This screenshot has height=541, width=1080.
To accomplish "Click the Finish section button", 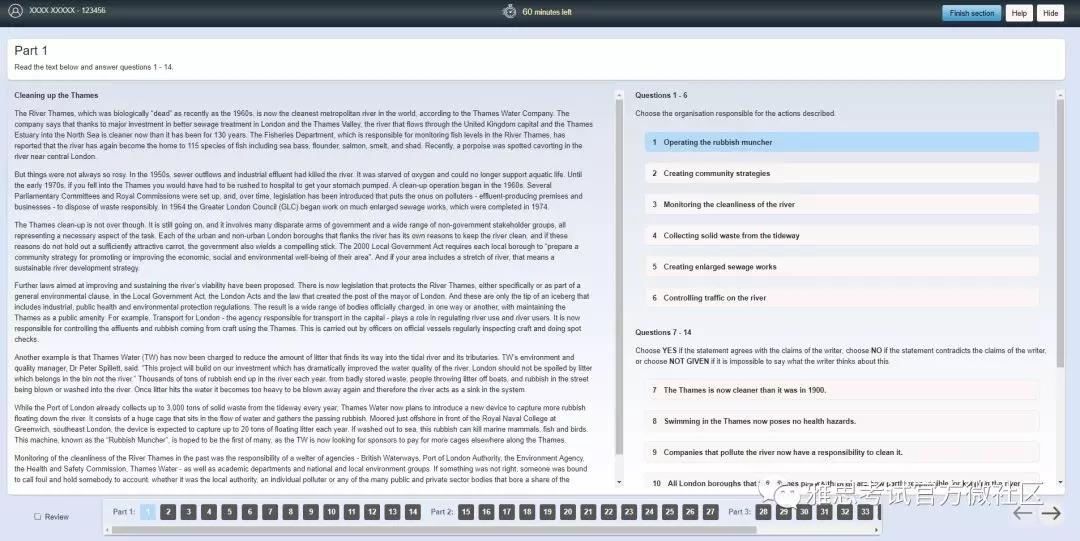I will pos(971,13).
